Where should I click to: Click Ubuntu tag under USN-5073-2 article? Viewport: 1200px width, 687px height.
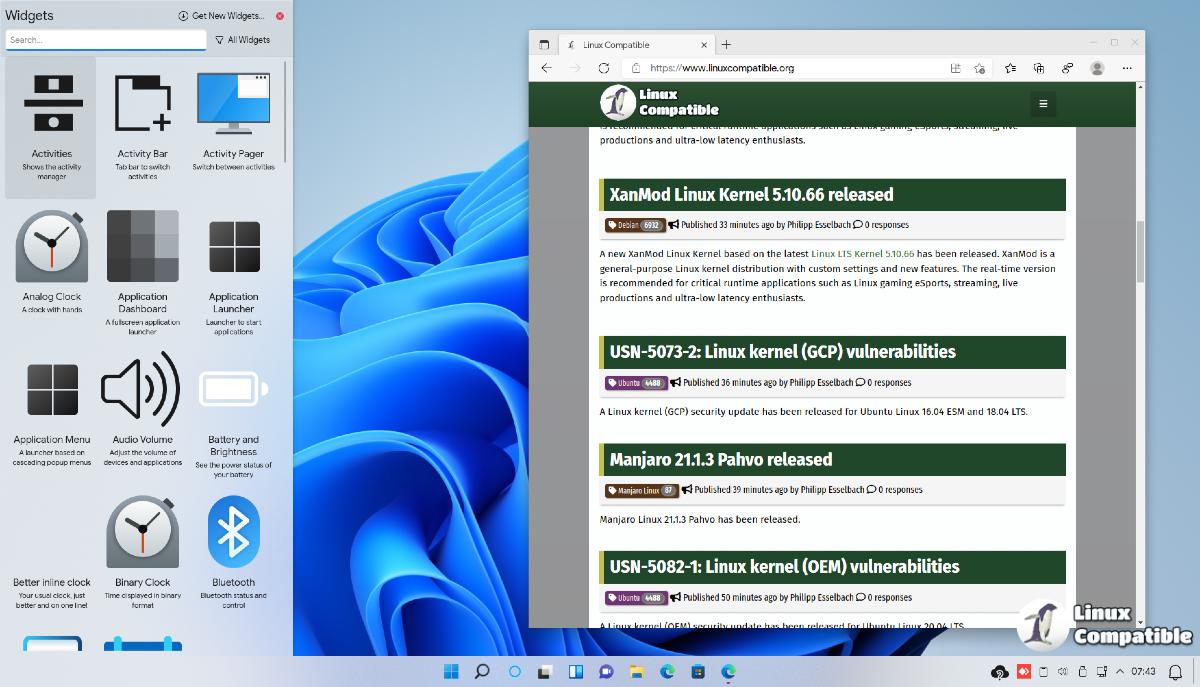(636, 382)
